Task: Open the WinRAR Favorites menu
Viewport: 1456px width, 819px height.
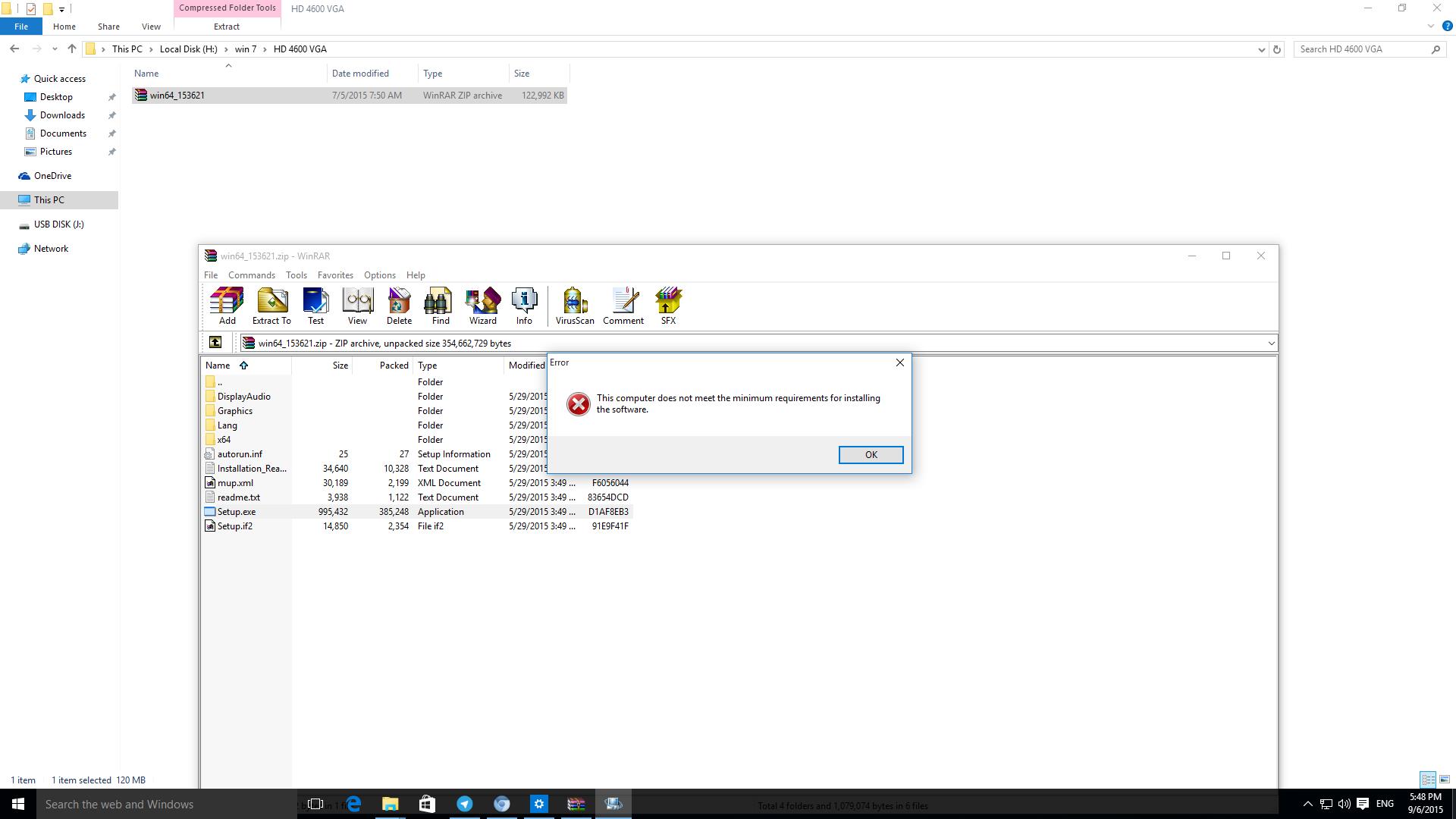Action: pyautogui.click(x=335, y=275)
